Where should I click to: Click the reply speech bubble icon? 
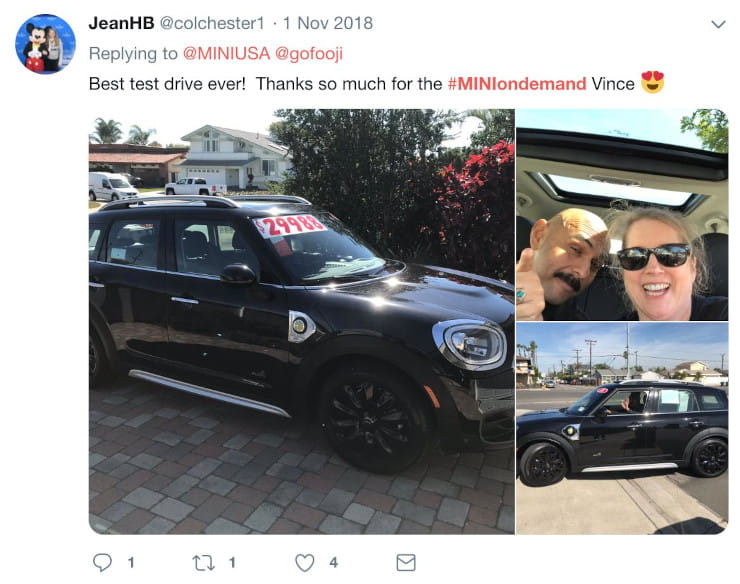pos(102,562)
